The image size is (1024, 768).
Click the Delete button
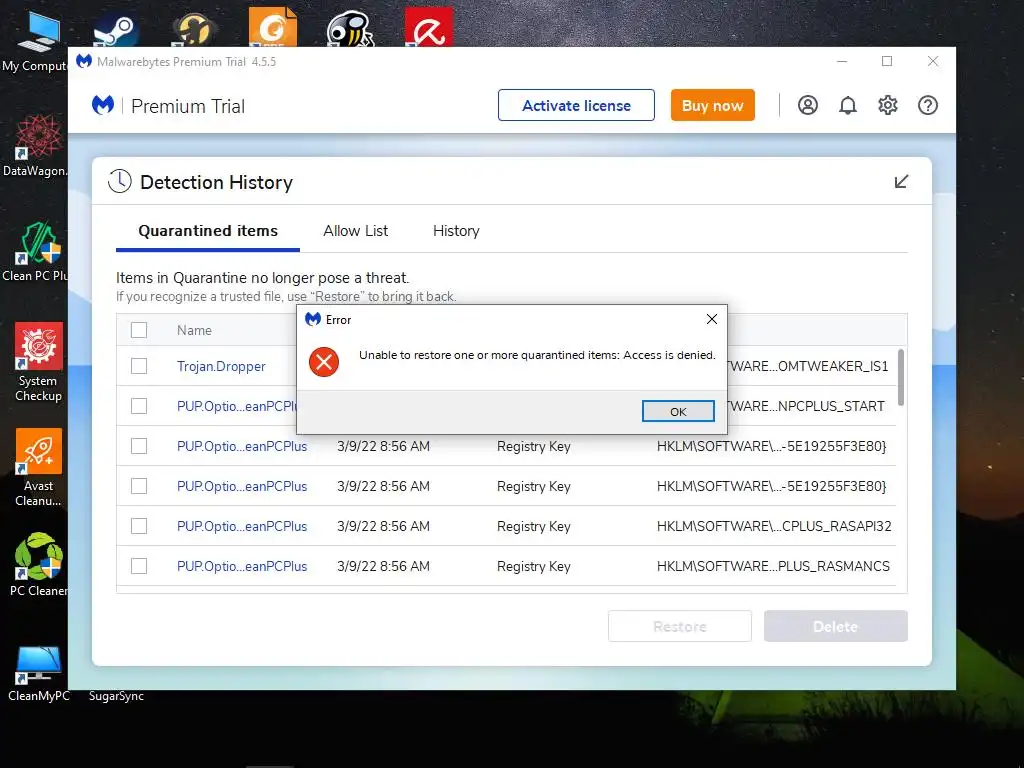click(x=836, y=626)
